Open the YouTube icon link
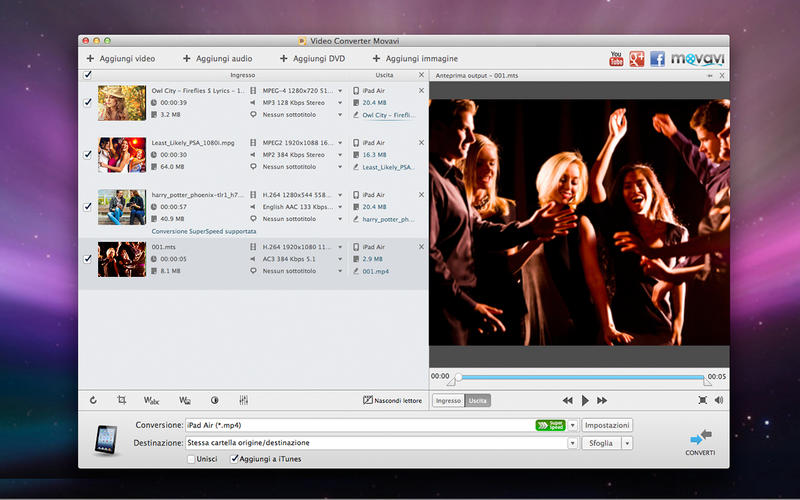The width and height of the screenshot is (800, 500). pos(616,59)
